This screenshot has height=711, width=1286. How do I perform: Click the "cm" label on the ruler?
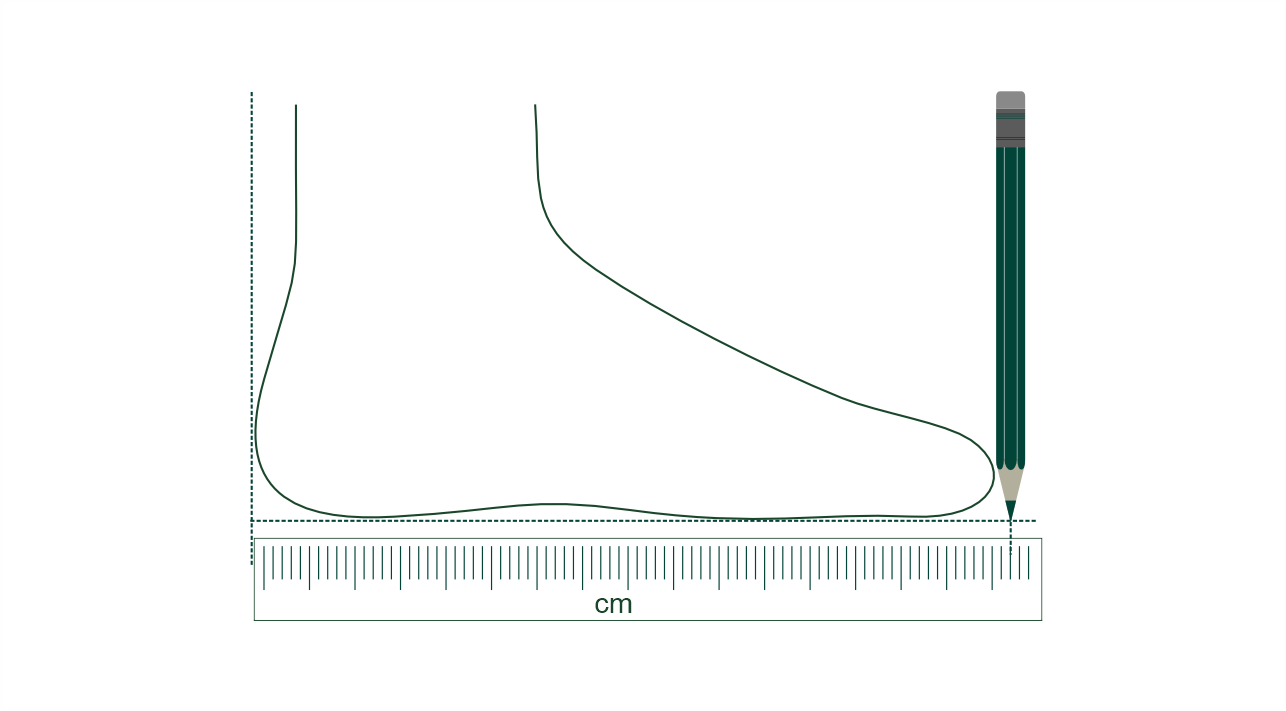pyautogui.click(x=613, y=605)
